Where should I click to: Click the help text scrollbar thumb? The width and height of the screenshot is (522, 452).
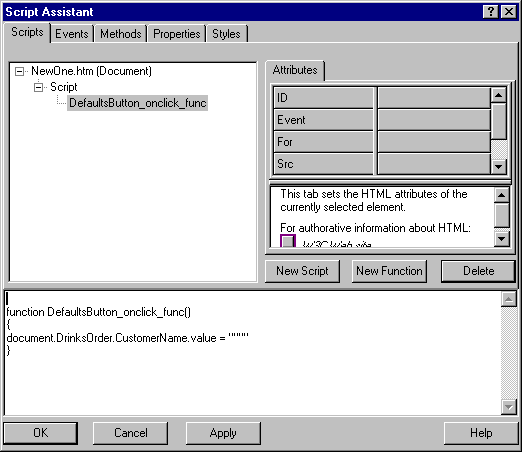click(502, 215)
